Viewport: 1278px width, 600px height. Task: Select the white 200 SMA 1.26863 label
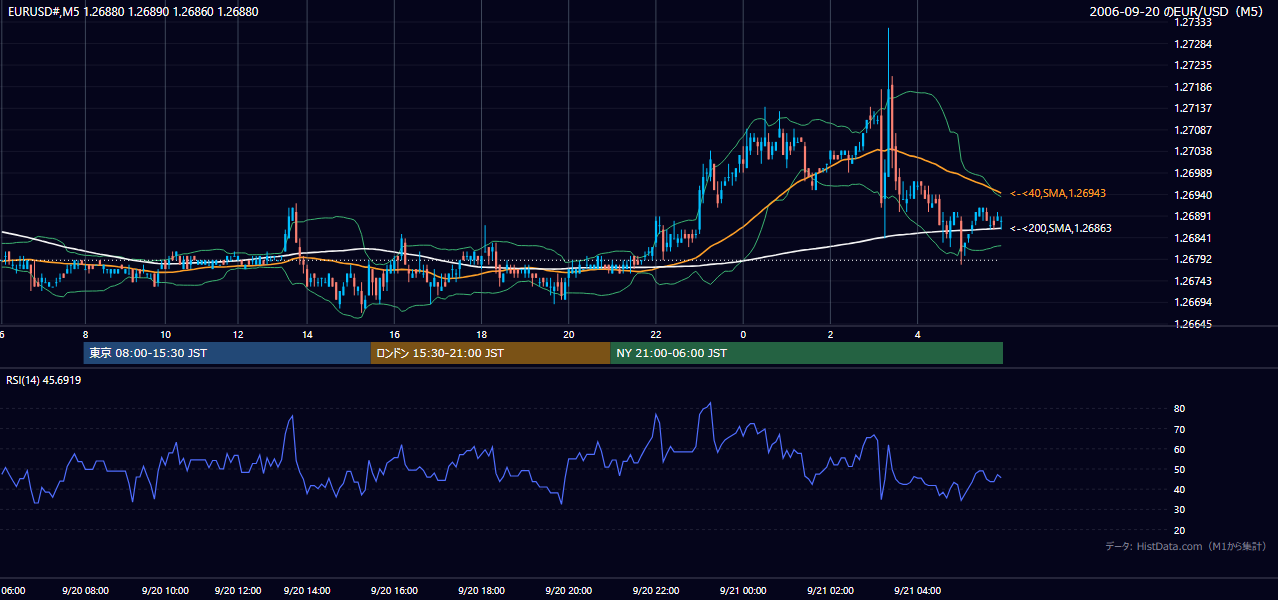coord(1061,228)
